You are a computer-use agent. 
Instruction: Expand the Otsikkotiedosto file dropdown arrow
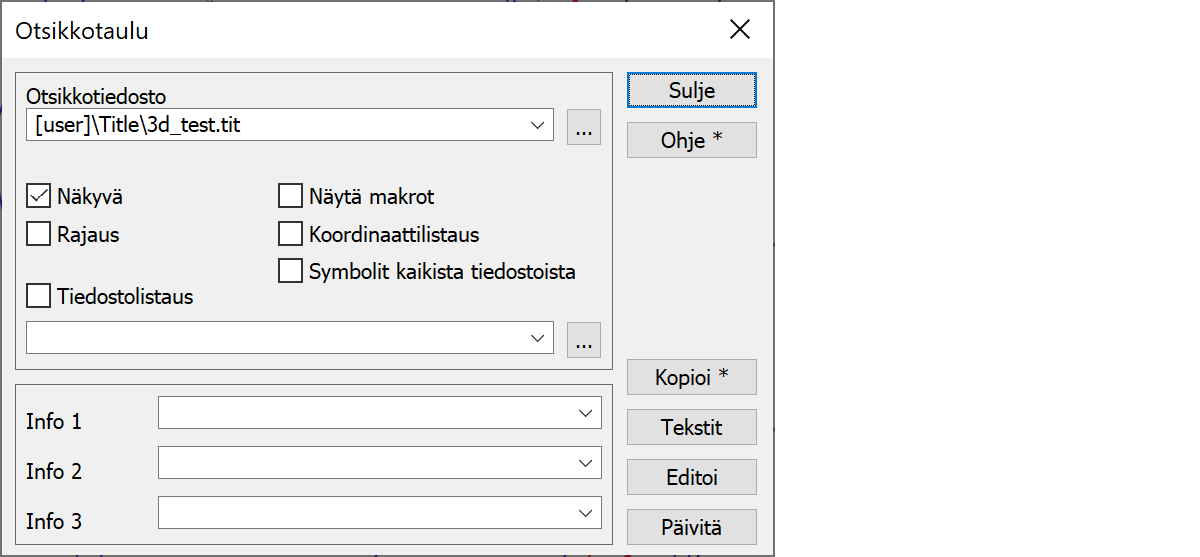click(538, 126)
